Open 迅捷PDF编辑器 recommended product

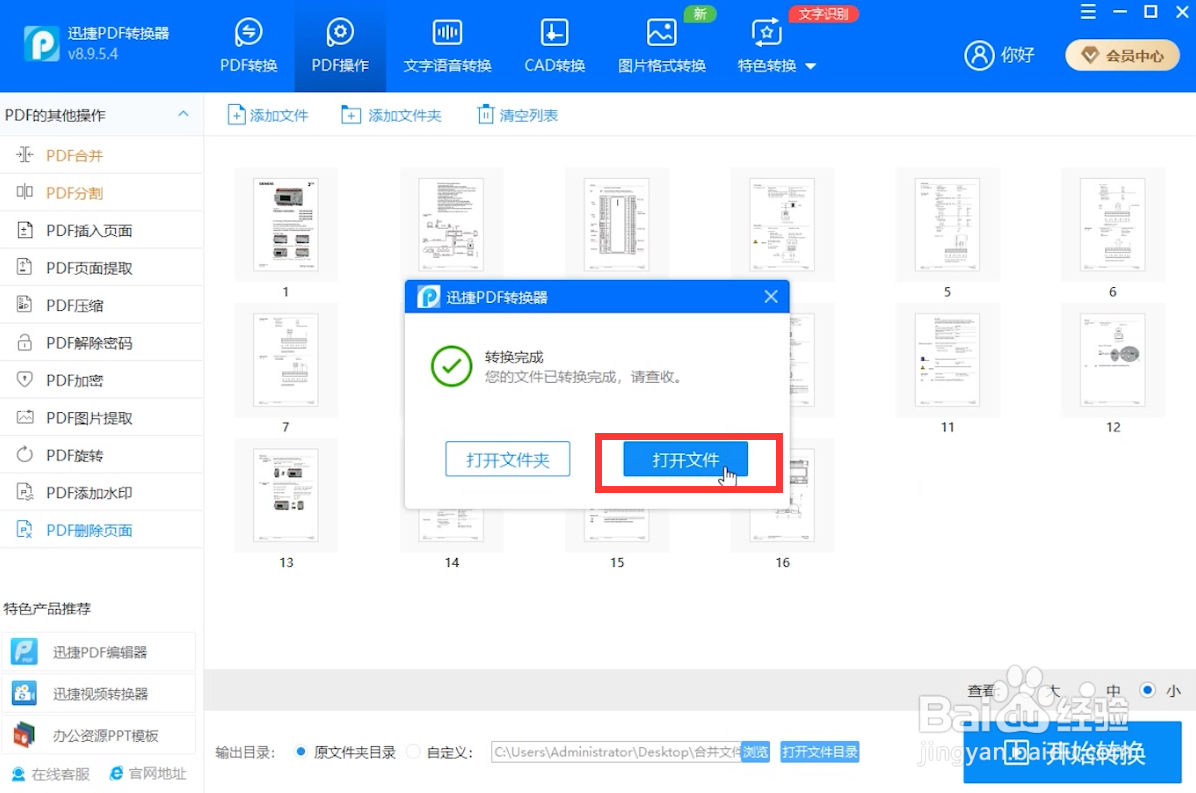[98, 652]
